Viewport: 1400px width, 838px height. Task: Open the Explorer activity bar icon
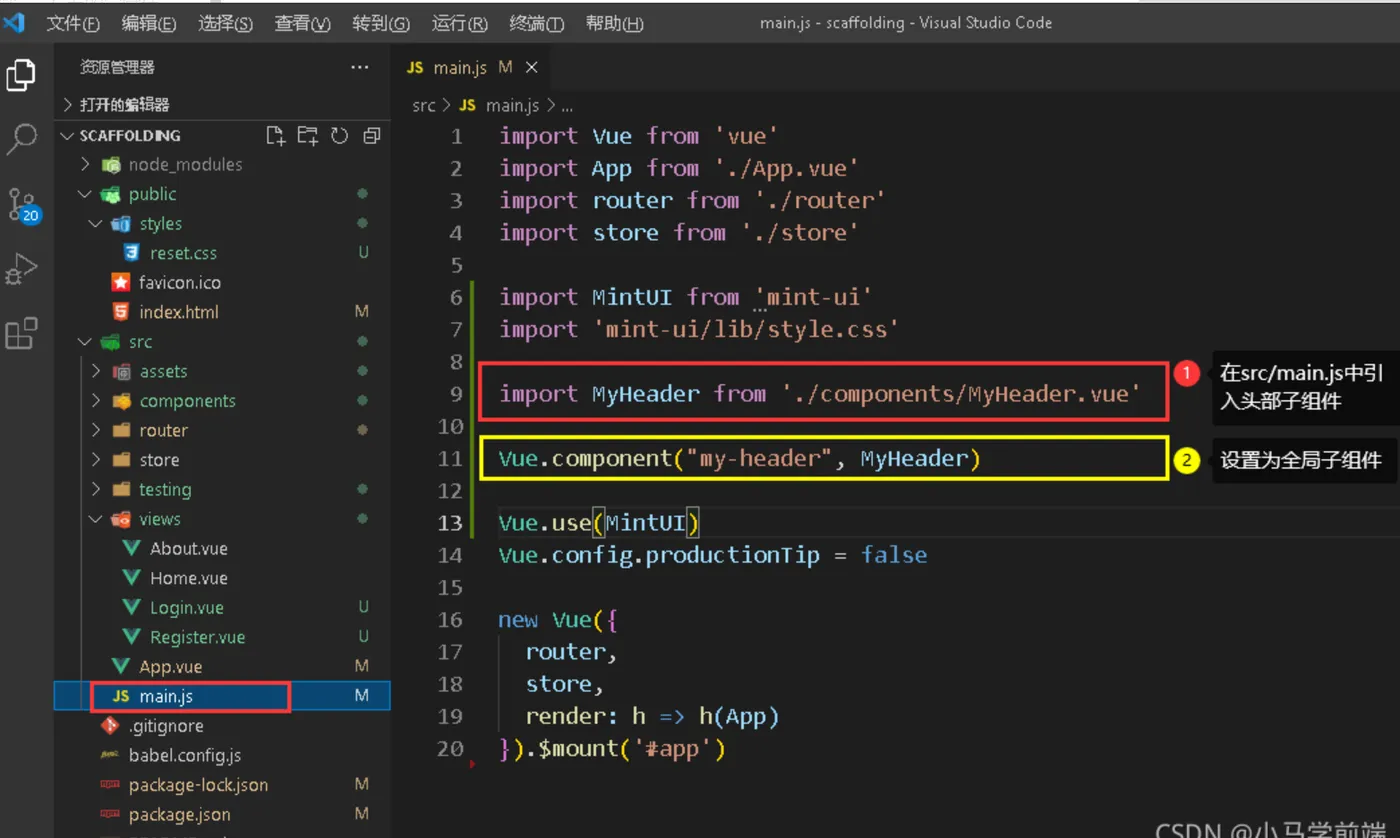21,75
